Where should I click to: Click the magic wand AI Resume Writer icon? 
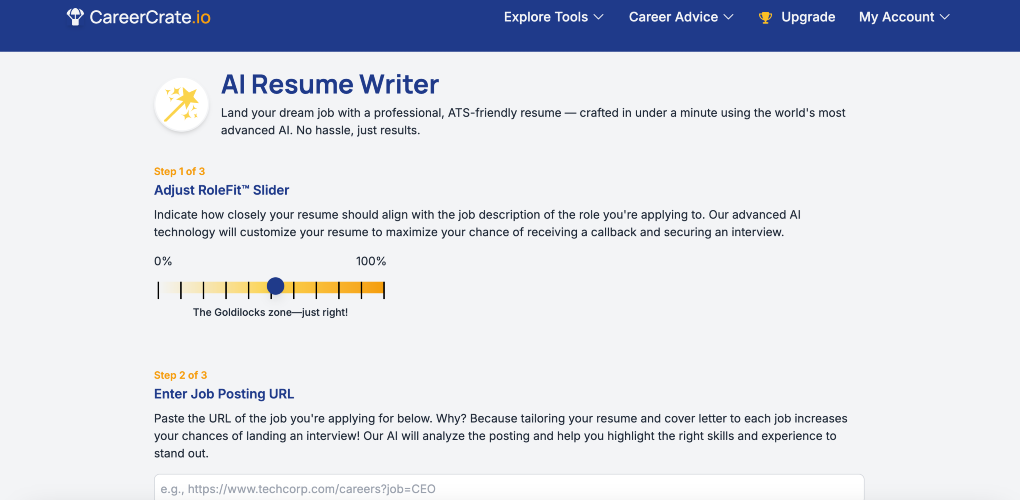point(181,105)
